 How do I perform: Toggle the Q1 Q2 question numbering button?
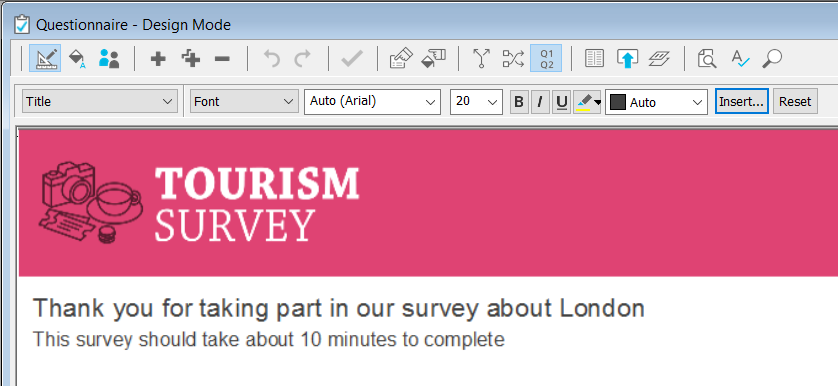[546, 58]
